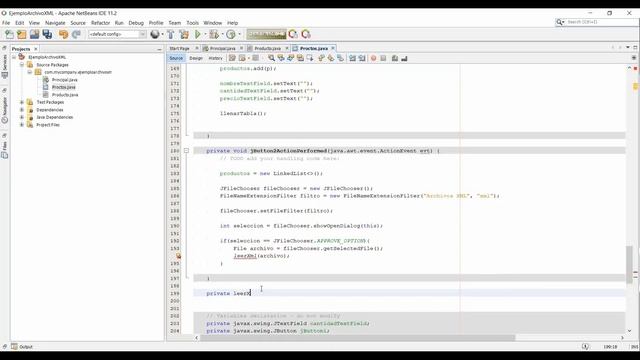Click the New Project toolbar icon
This screenshot has height=360, width=640.
[x=22, y=34]
